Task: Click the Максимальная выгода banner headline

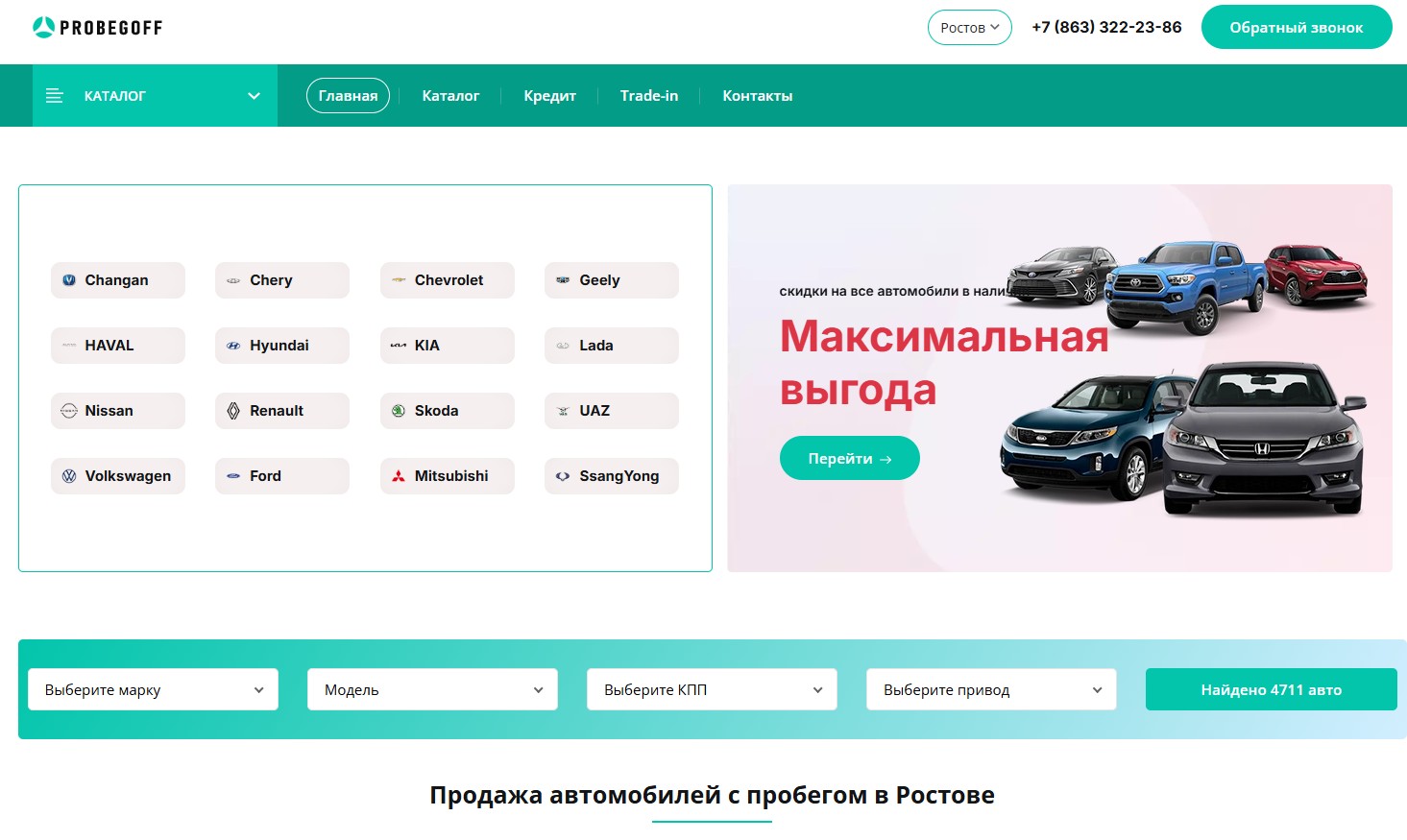Action: click(943, 363)
